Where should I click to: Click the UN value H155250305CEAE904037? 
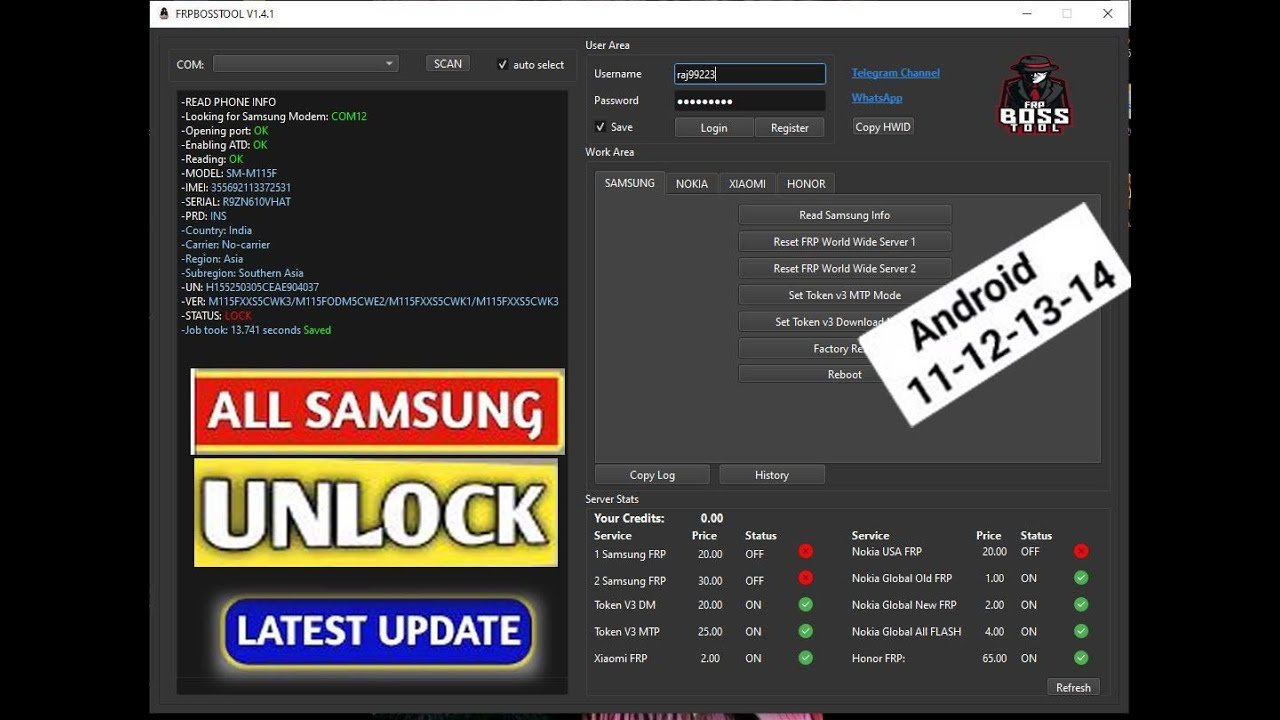(262, 287)
